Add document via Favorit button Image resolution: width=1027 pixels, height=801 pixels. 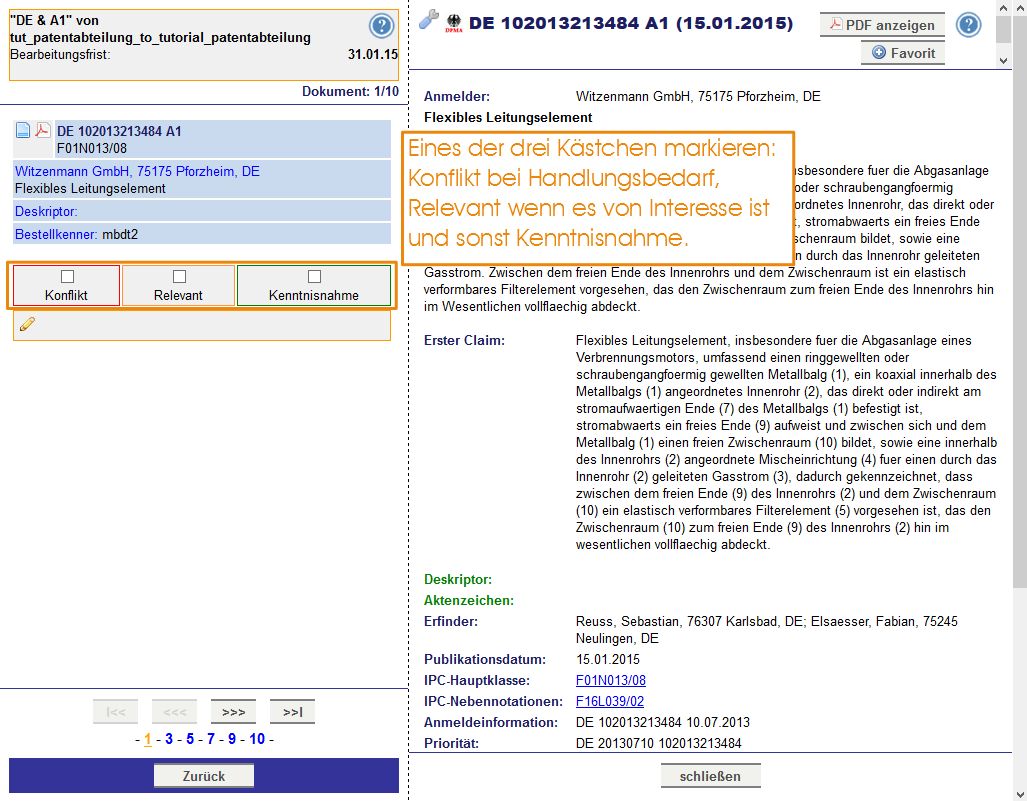[903, 53]
